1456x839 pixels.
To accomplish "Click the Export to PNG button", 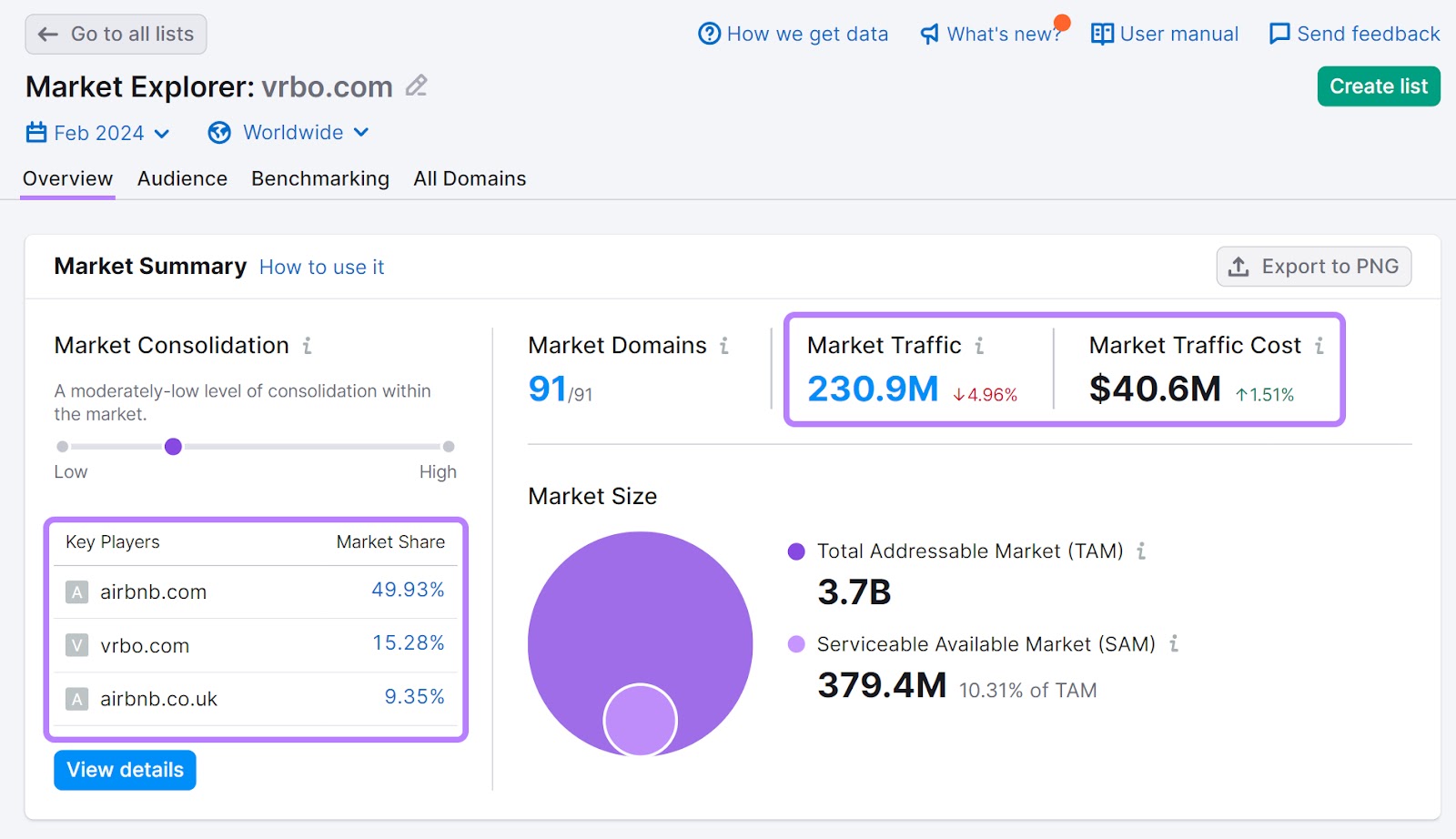I will (x=1314, y=267).
